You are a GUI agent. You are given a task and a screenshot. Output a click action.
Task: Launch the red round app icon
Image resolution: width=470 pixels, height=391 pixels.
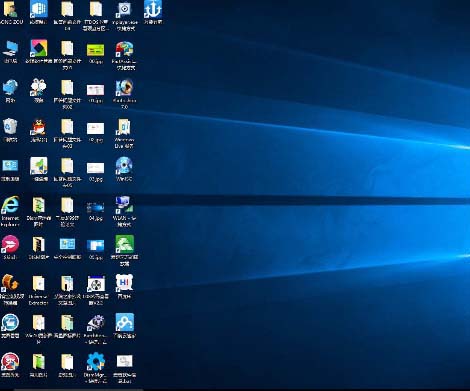tap(10, 361)
